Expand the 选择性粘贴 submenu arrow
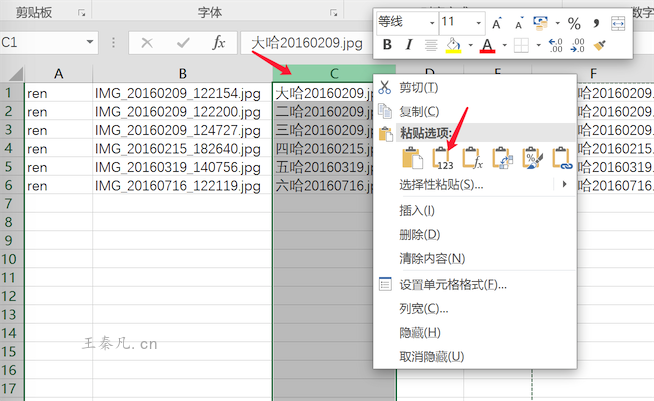 coord(564,184)
